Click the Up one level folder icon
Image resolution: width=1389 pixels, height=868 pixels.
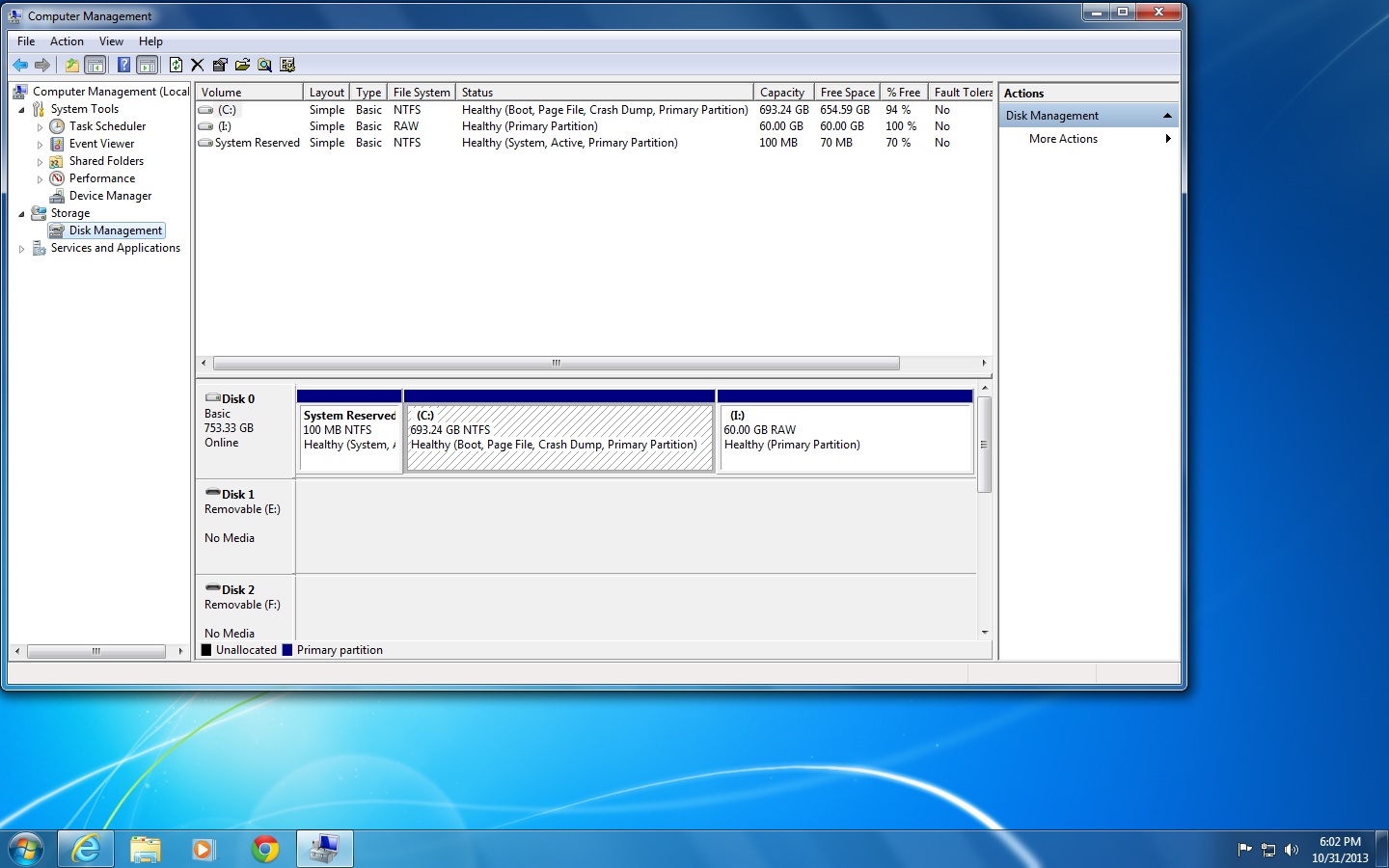click(71, 65)
